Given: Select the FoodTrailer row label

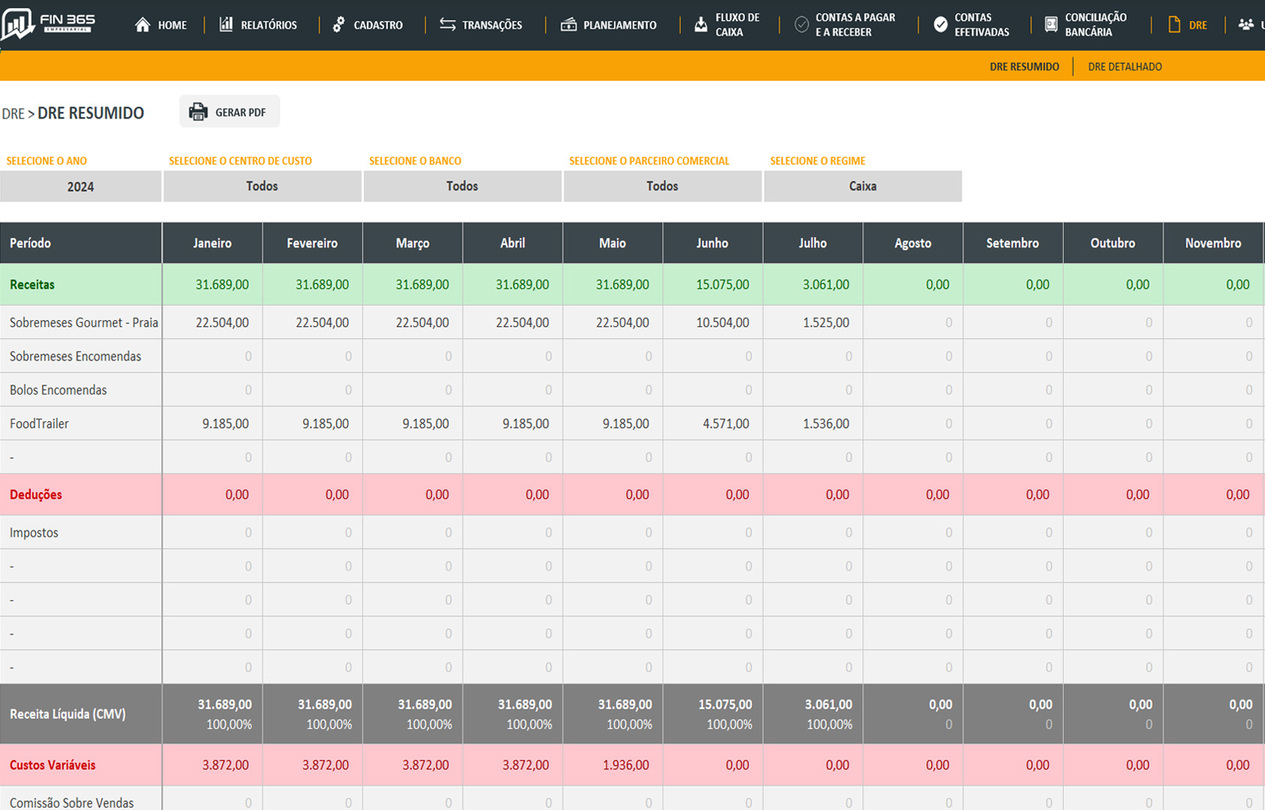Looking at the screenshot, I should (x=39, y=424).
